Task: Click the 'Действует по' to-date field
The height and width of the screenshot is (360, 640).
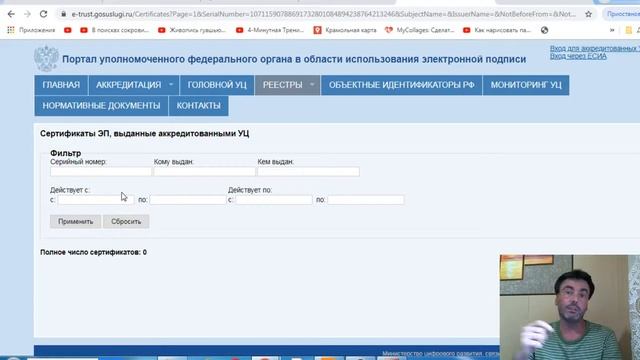Action: tap(366, 200)
